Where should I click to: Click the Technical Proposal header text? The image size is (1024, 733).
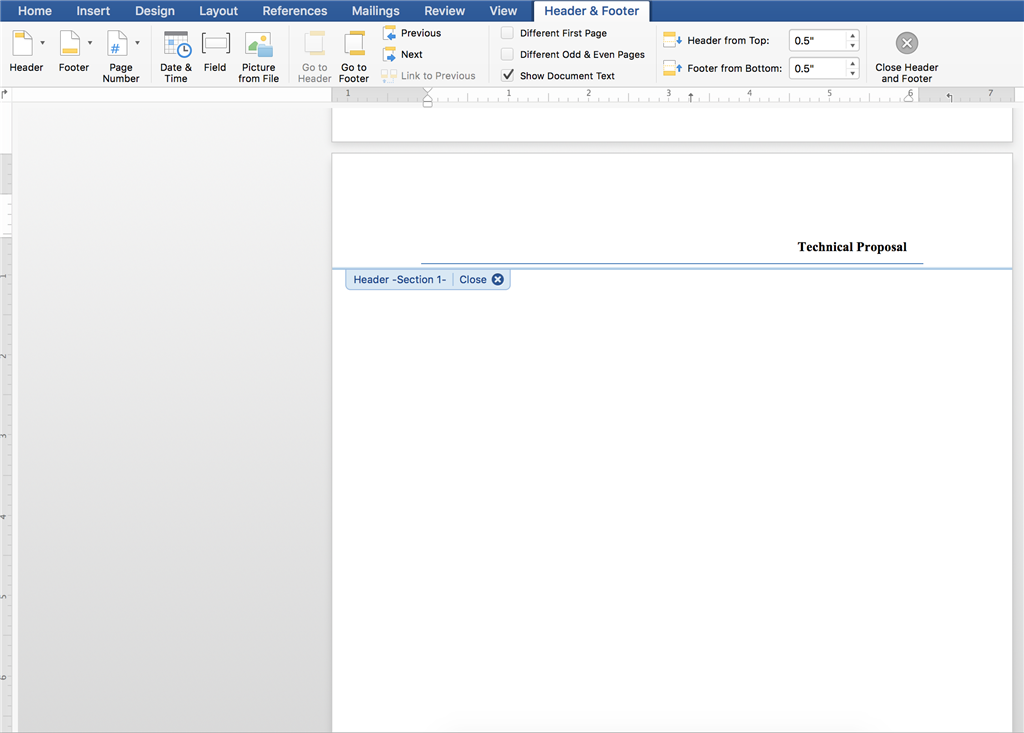point(852,247)
